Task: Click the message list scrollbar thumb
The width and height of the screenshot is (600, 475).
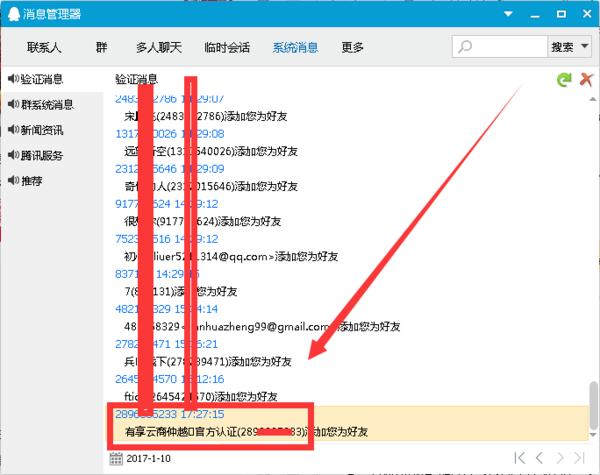Action: point(593,405)
